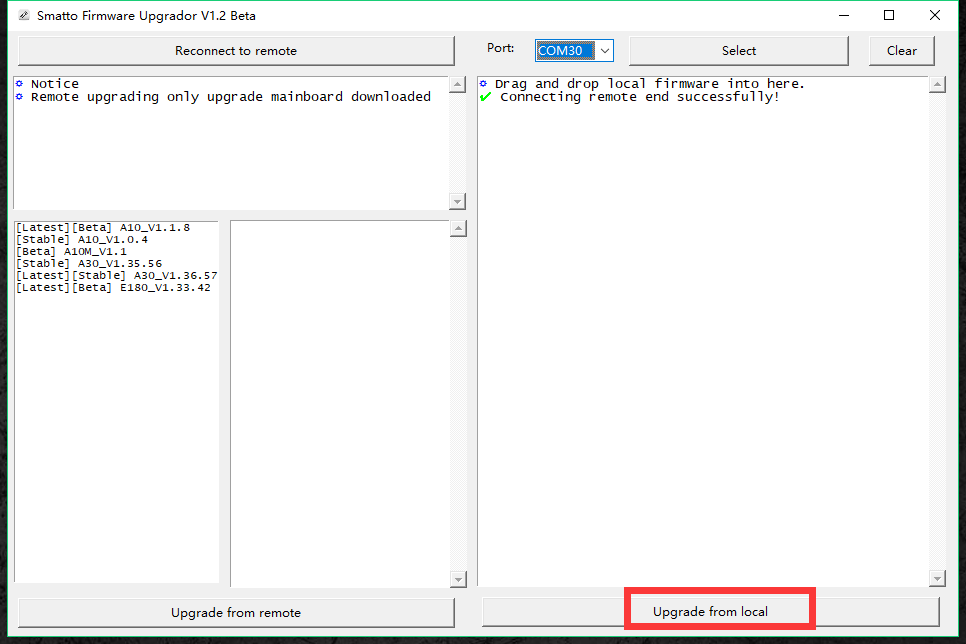Click scroll up arrow in notice panel

point(457,85)
